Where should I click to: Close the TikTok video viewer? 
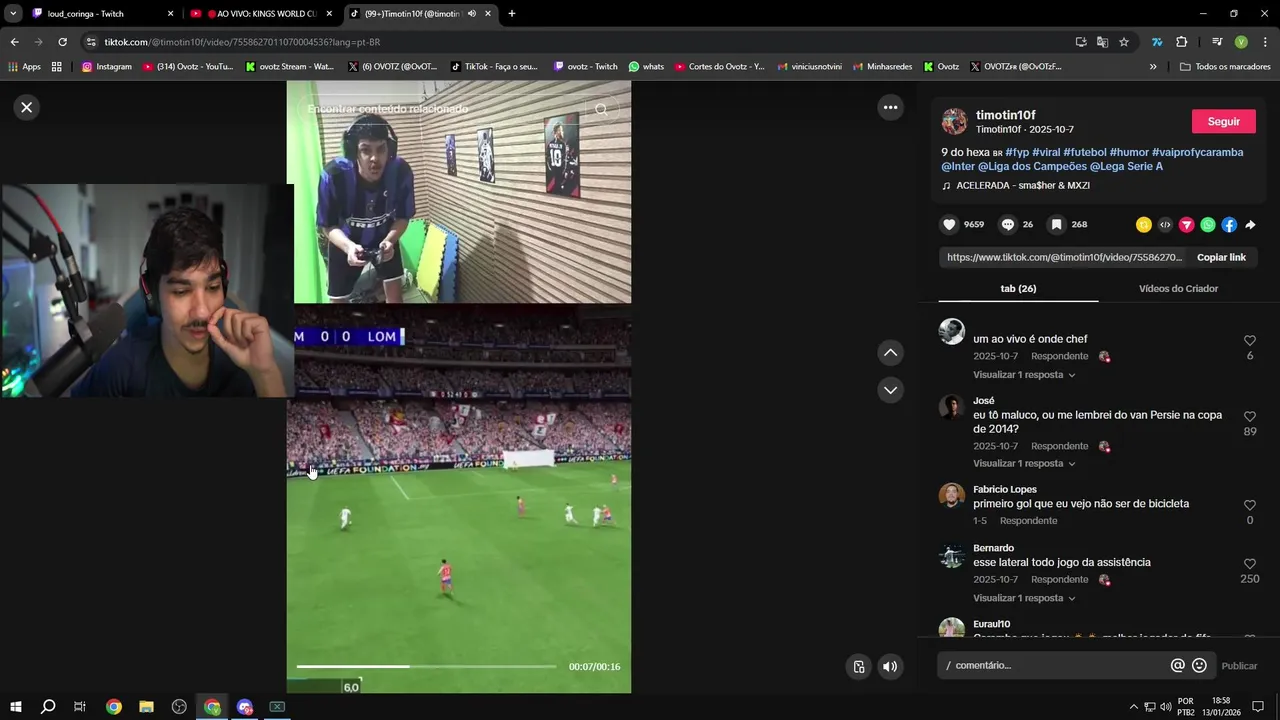pos(27,107)
